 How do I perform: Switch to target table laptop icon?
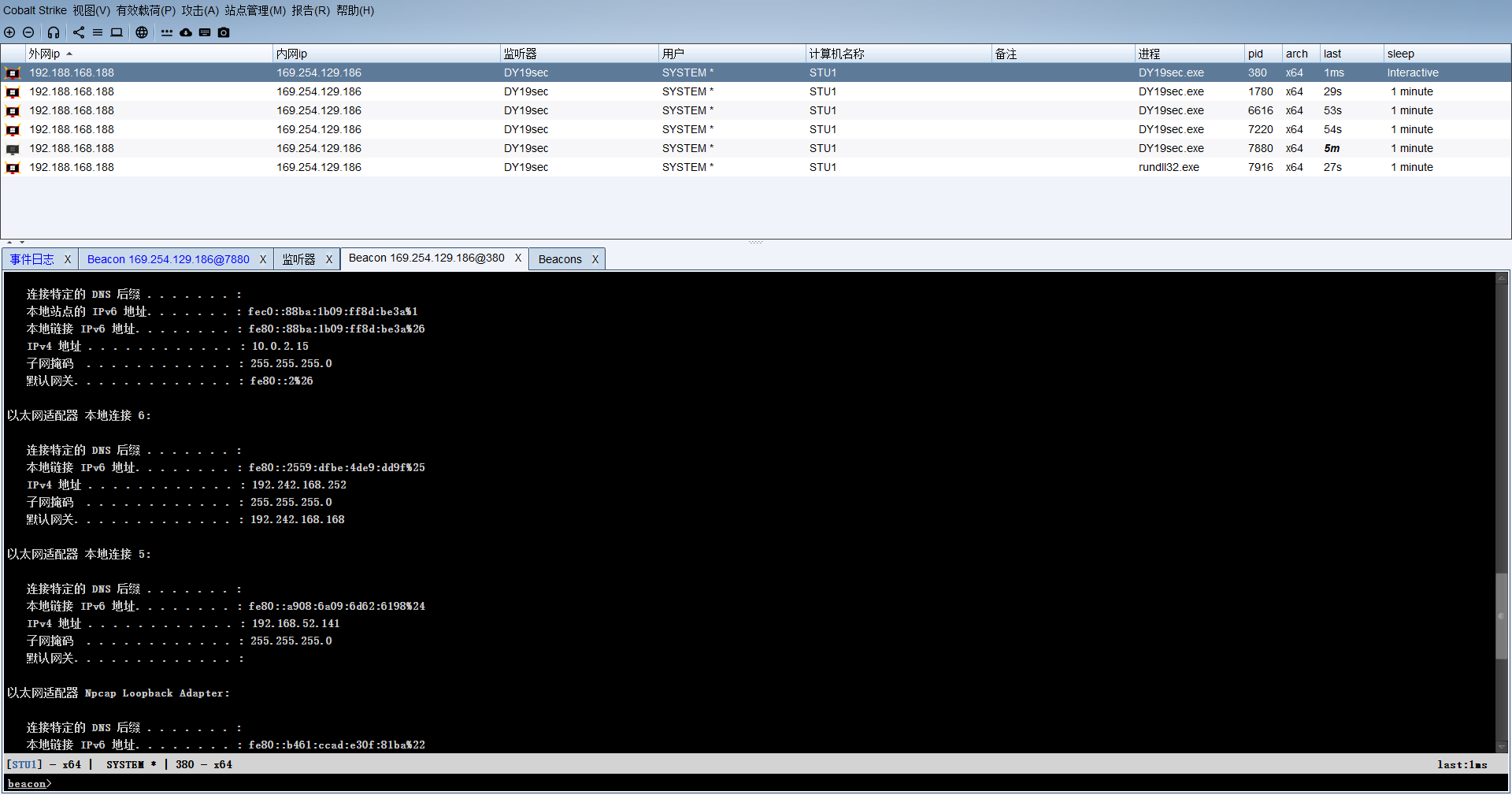(x=117, y=32)
